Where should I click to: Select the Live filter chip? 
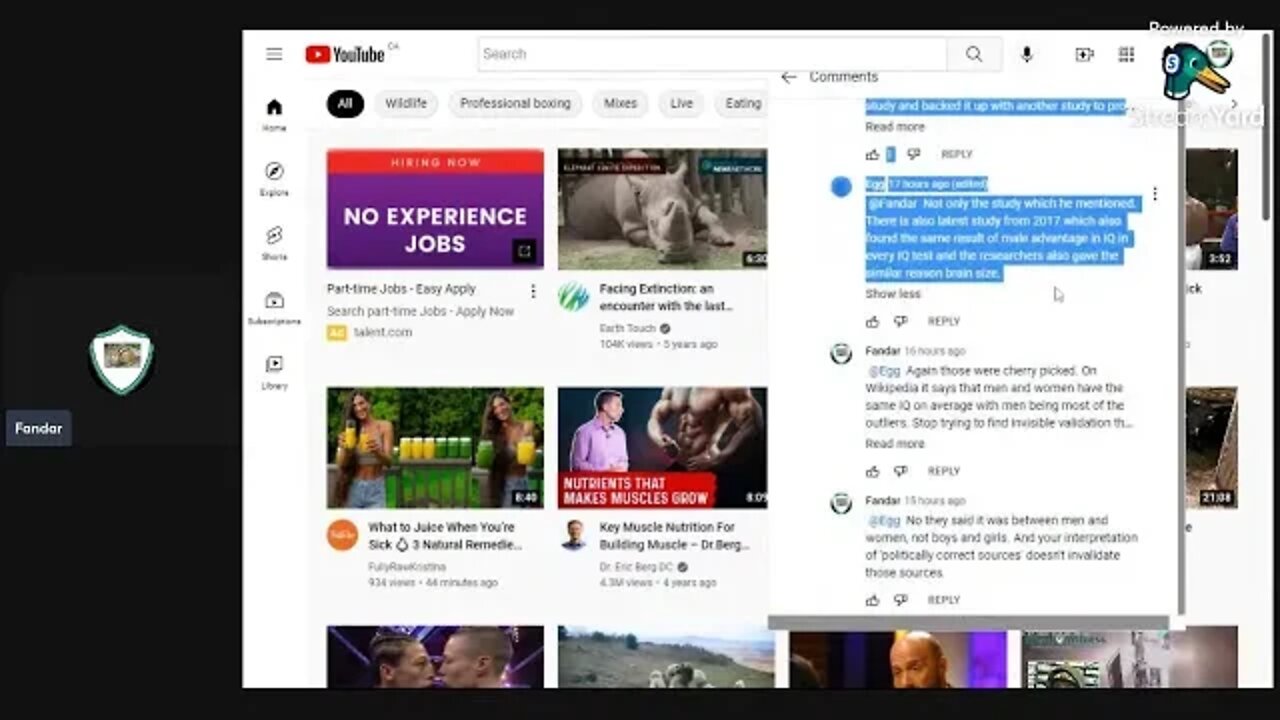pyautogui.click(x=681, y=103)
